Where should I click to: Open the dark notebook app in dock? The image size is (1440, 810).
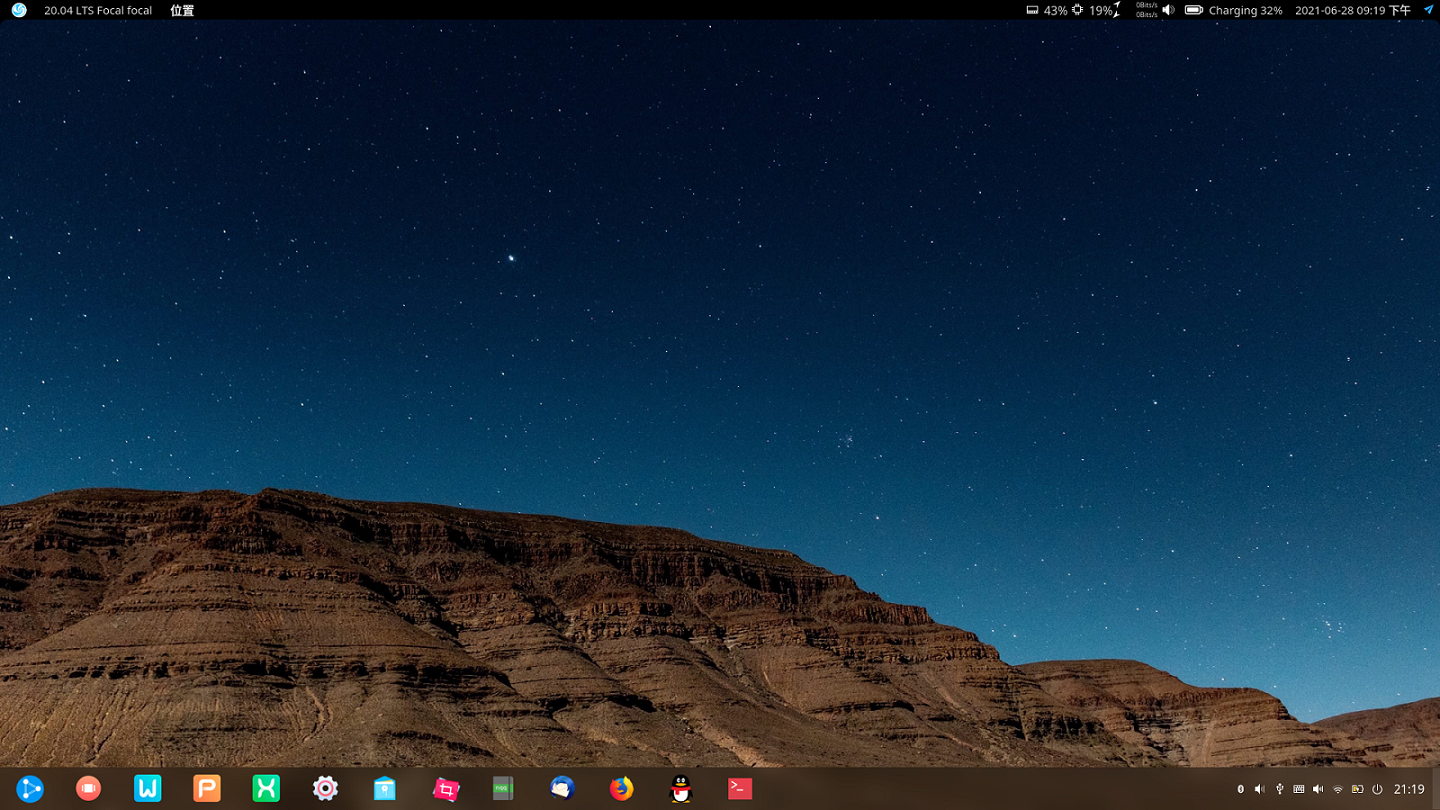point(503,789)
